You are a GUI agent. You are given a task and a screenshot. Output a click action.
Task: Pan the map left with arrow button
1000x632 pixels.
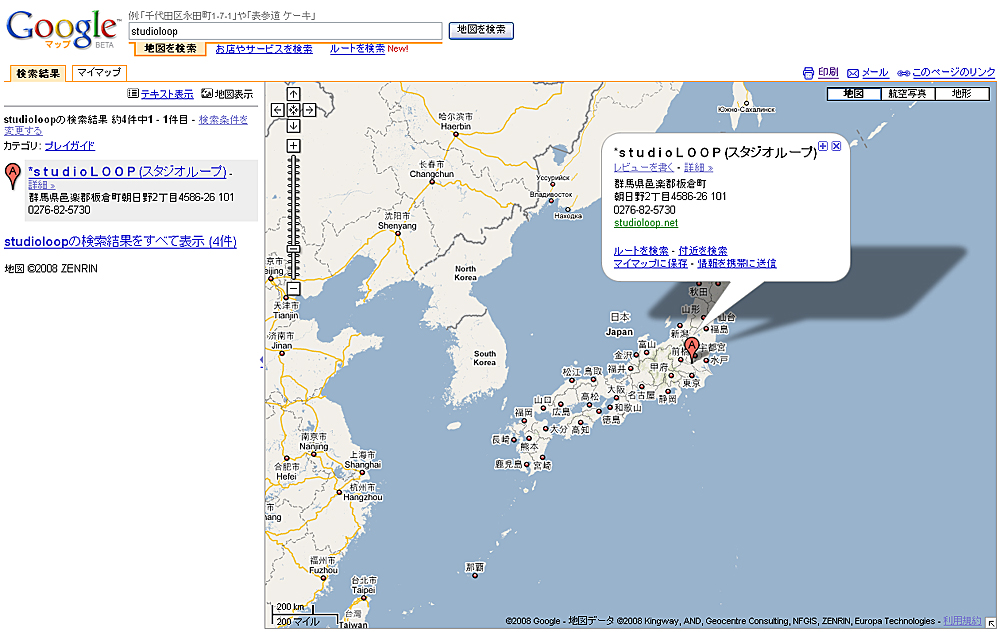point(277,110)
